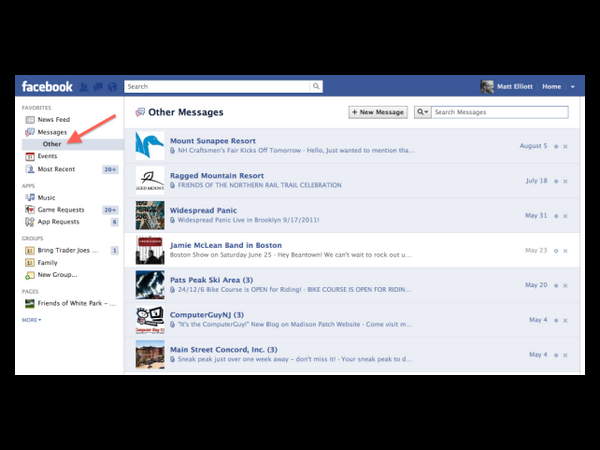This screenshot has width=600, height=450.
Task: Open message search options dropdown
Action: (x=422, y=112)
